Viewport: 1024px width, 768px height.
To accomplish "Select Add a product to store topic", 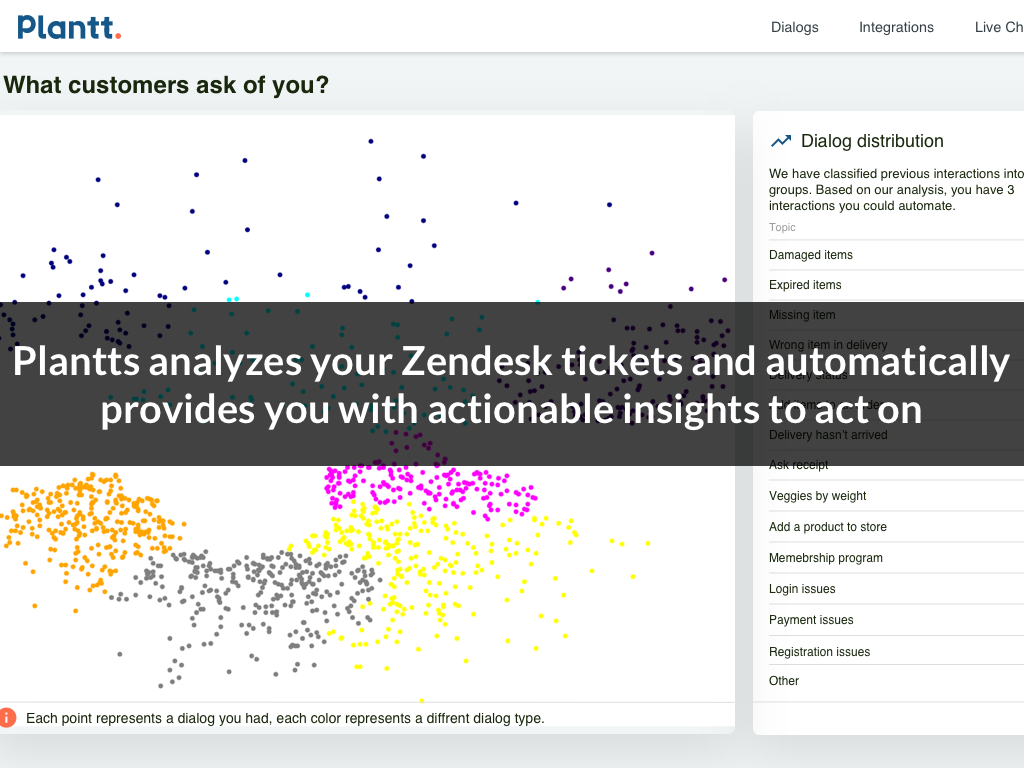I will coord(828,527).
